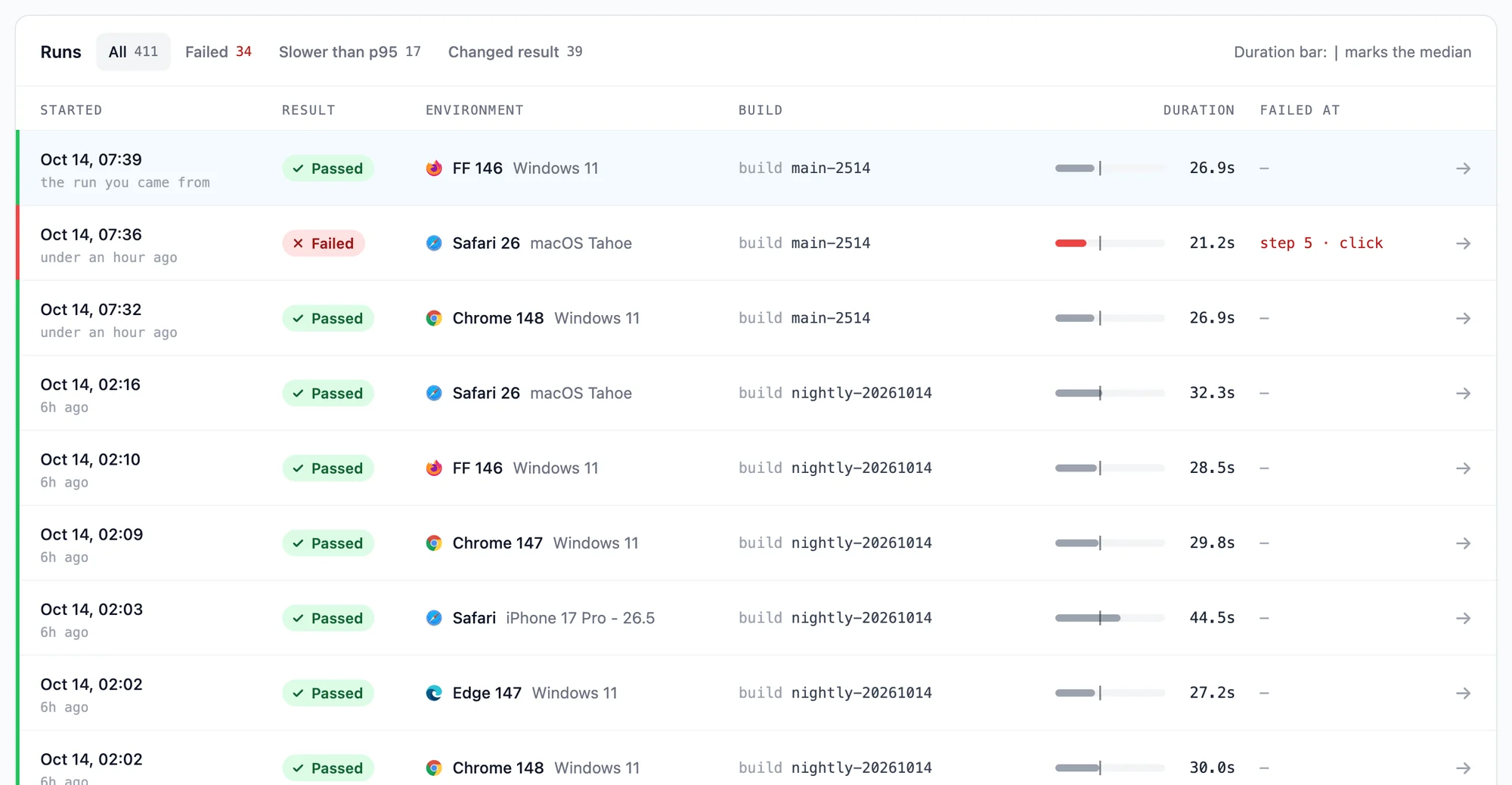Click the Chrome 147 browser icon
This screenshot has height=785, width=1512.
pyautogui.click(x=434, y=543)
